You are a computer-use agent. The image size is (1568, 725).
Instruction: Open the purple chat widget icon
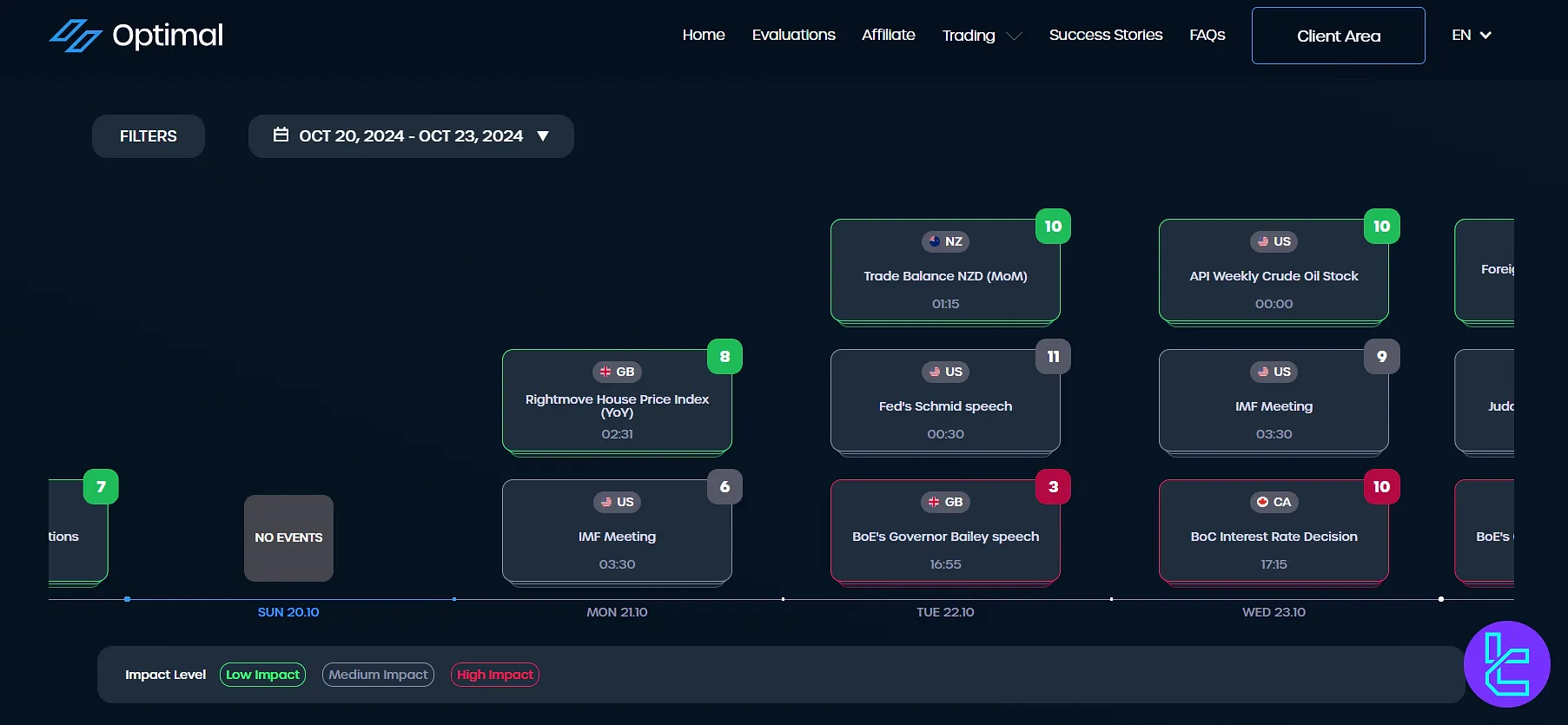1506,664
